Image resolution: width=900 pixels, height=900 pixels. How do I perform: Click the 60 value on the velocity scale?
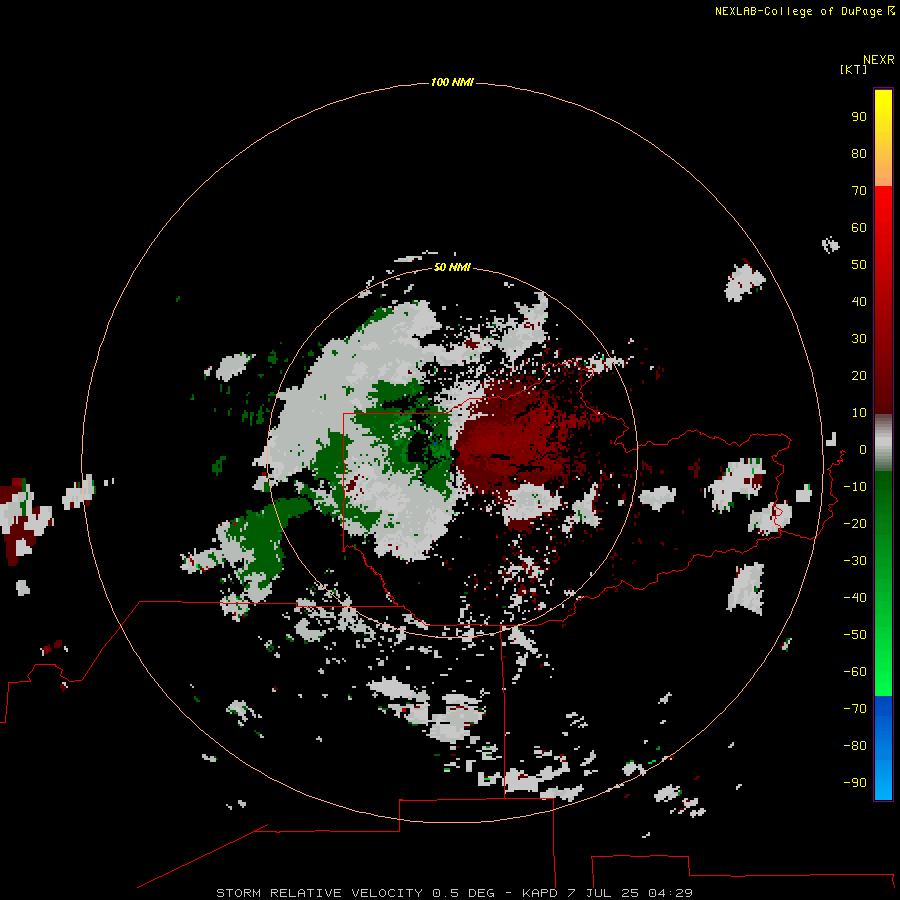tap(859, 228)
